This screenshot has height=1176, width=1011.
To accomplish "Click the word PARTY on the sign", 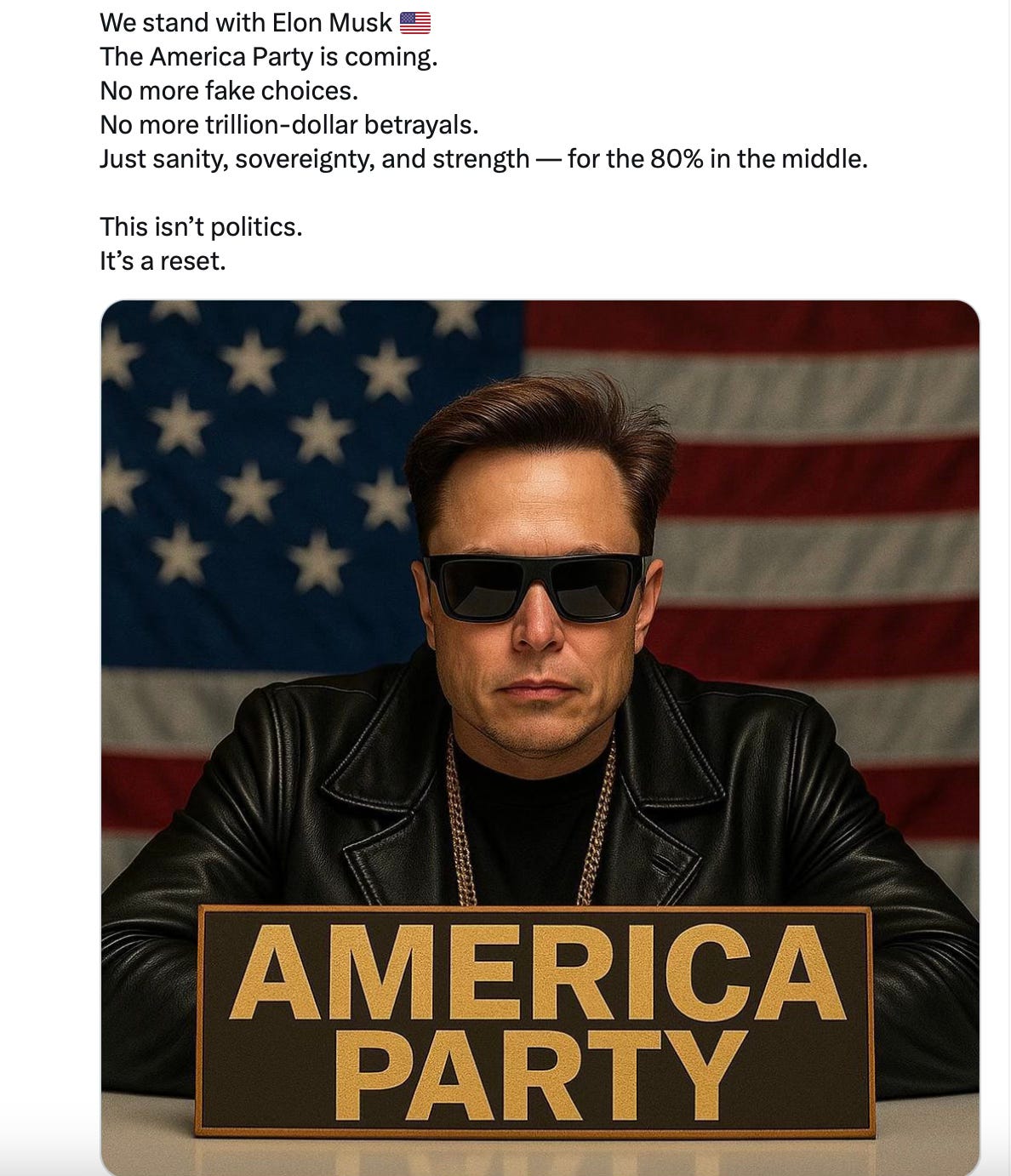I will pyautogui.click(x=540, y=1076).
